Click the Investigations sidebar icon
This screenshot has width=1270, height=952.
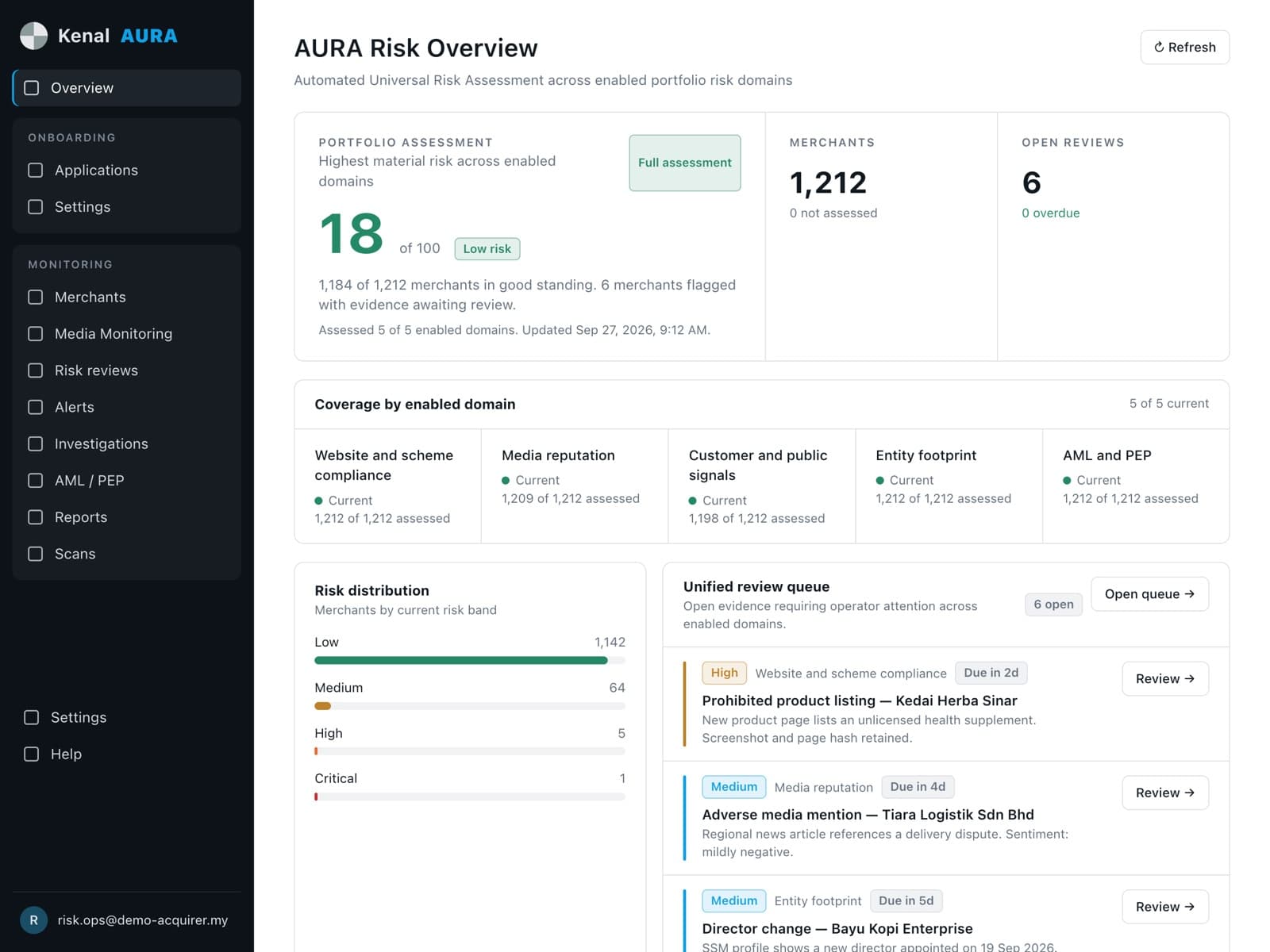coord(36,444)
